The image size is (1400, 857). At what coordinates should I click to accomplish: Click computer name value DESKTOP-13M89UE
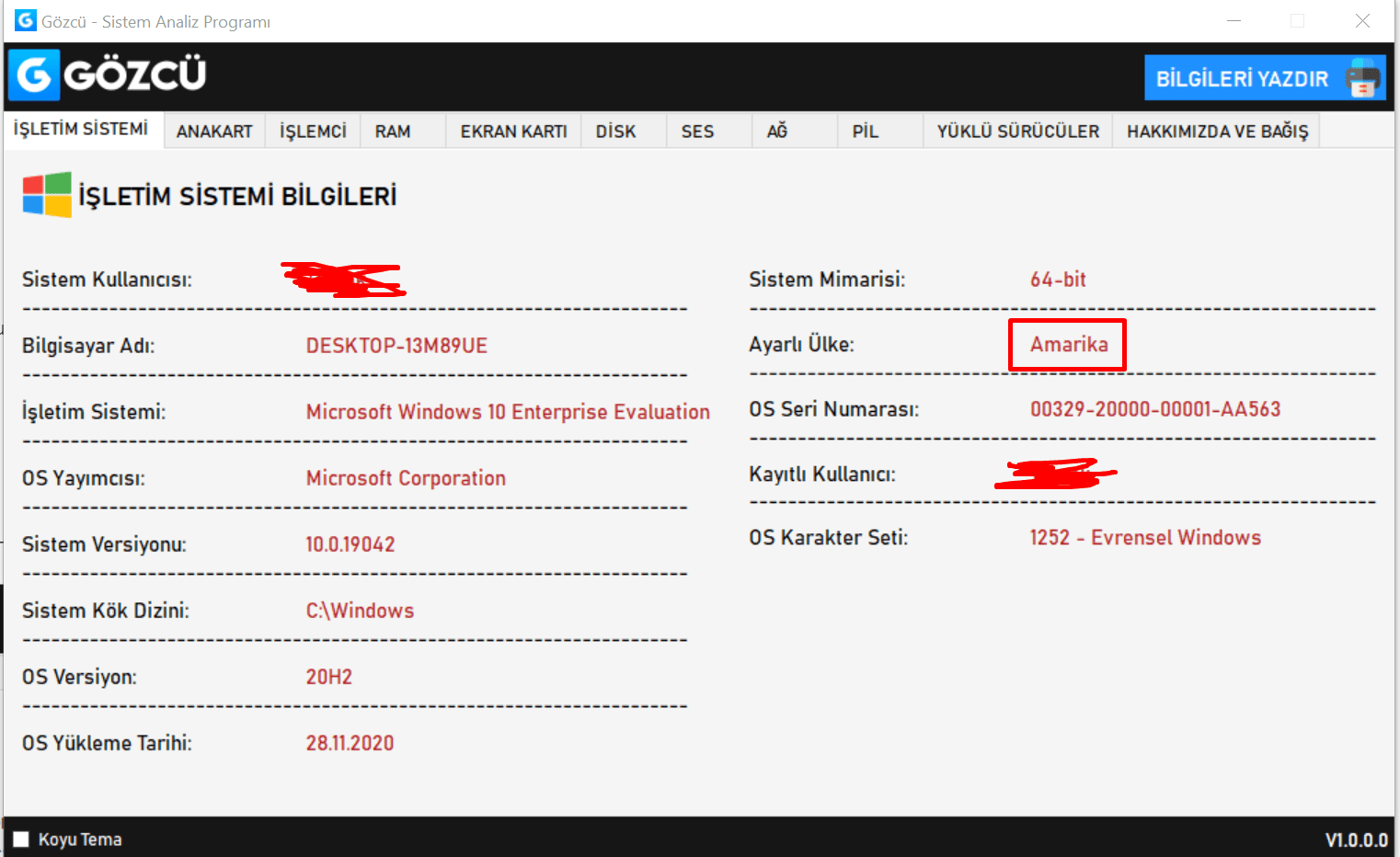pos(396,346)
